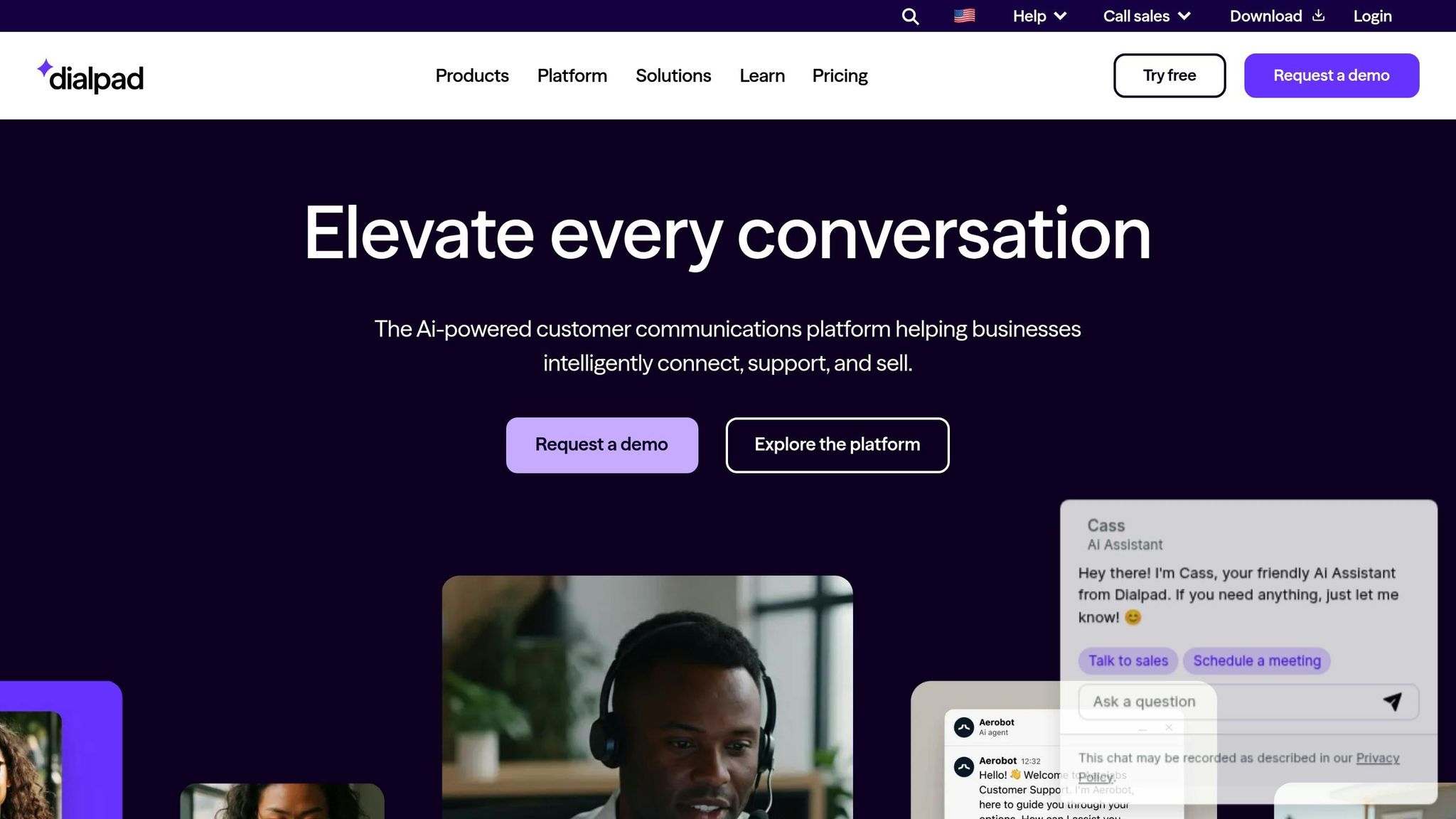Open the Products menu

[472, 75]
